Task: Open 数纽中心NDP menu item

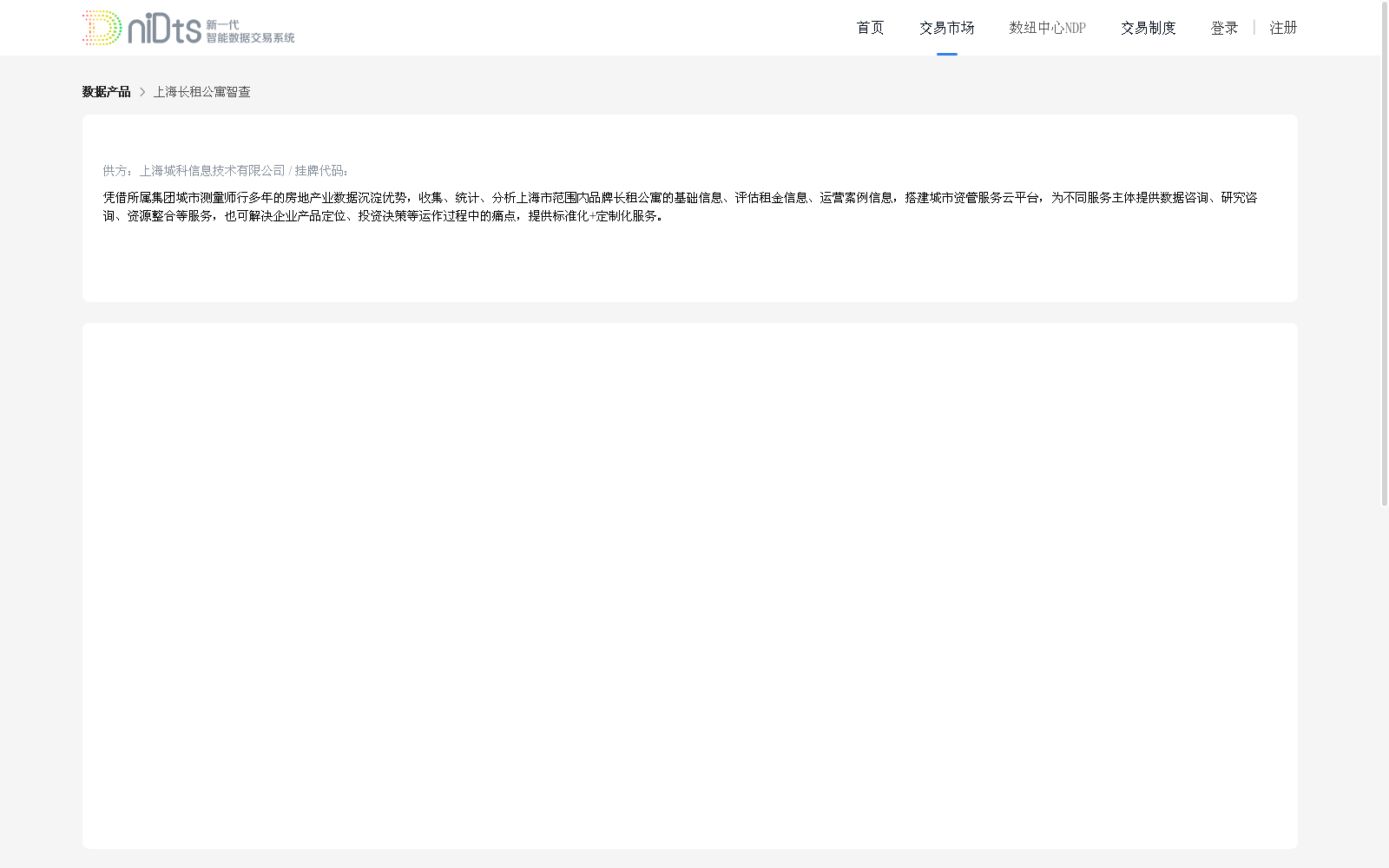Action: [x=1047, y=28]
